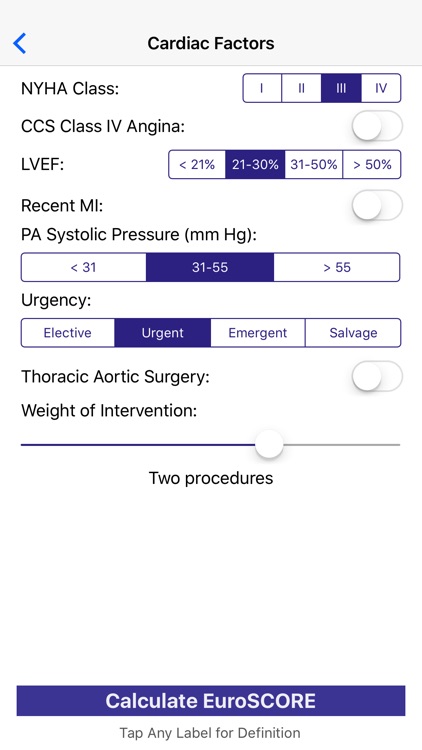Click the Weight of Intervention slider knob
This screenshot has height=750, width=422.
tap(269, 444)
